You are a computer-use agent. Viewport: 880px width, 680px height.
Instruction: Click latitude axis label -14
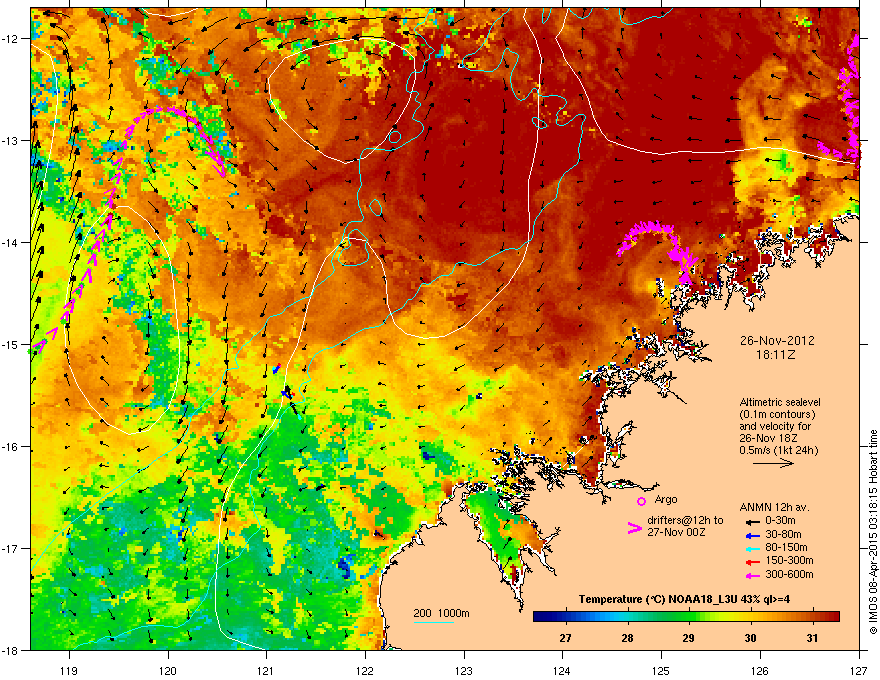click(x=11, y=242)
